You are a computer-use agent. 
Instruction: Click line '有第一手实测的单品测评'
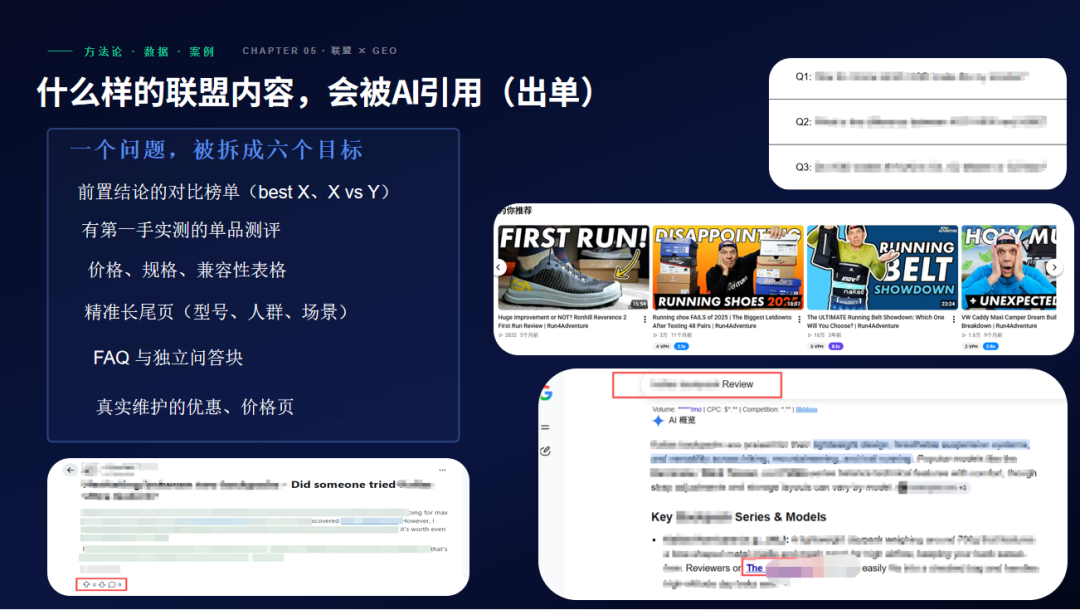[x=181, y=230]
